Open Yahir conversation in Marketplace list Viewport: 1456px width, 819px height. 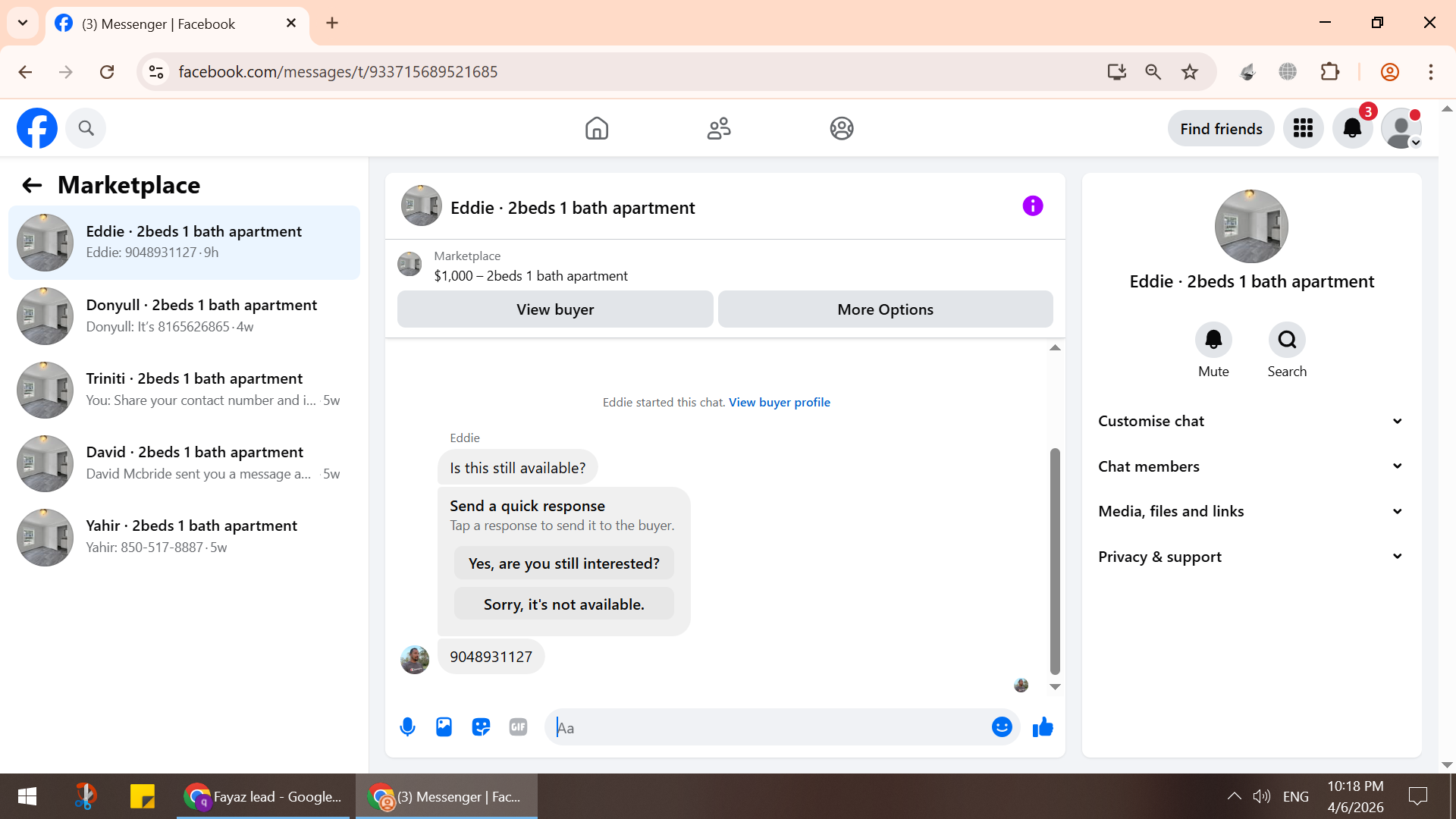pyautogui.click(x=184, y=537)
